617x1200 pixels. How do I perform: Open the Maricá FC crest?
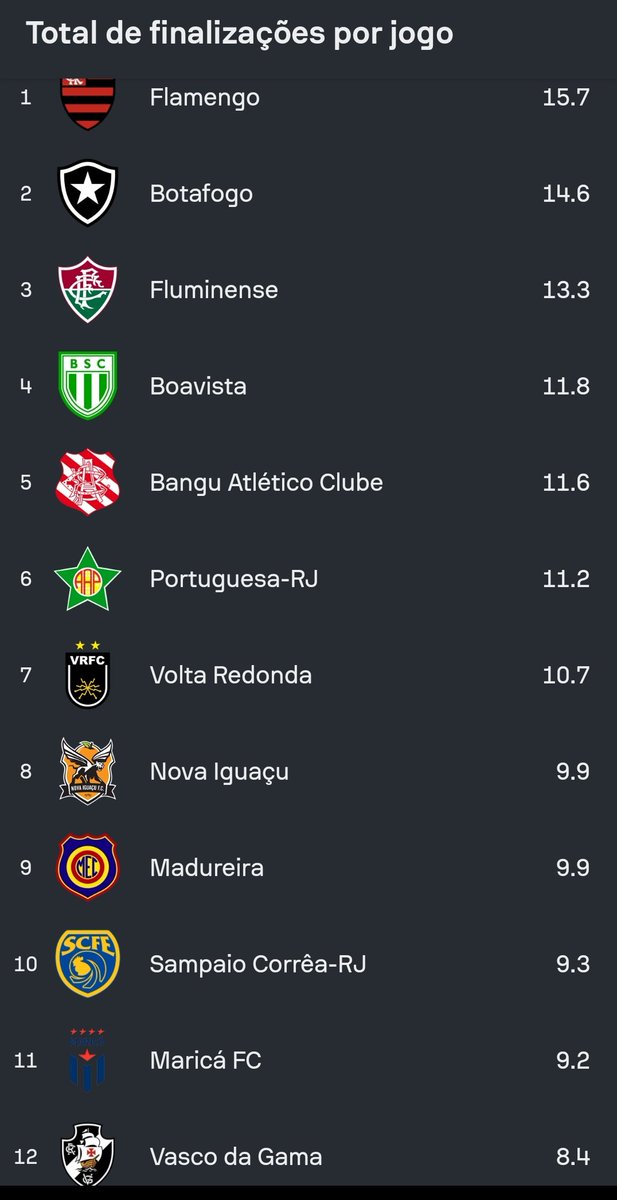[x=88, y=1060]
